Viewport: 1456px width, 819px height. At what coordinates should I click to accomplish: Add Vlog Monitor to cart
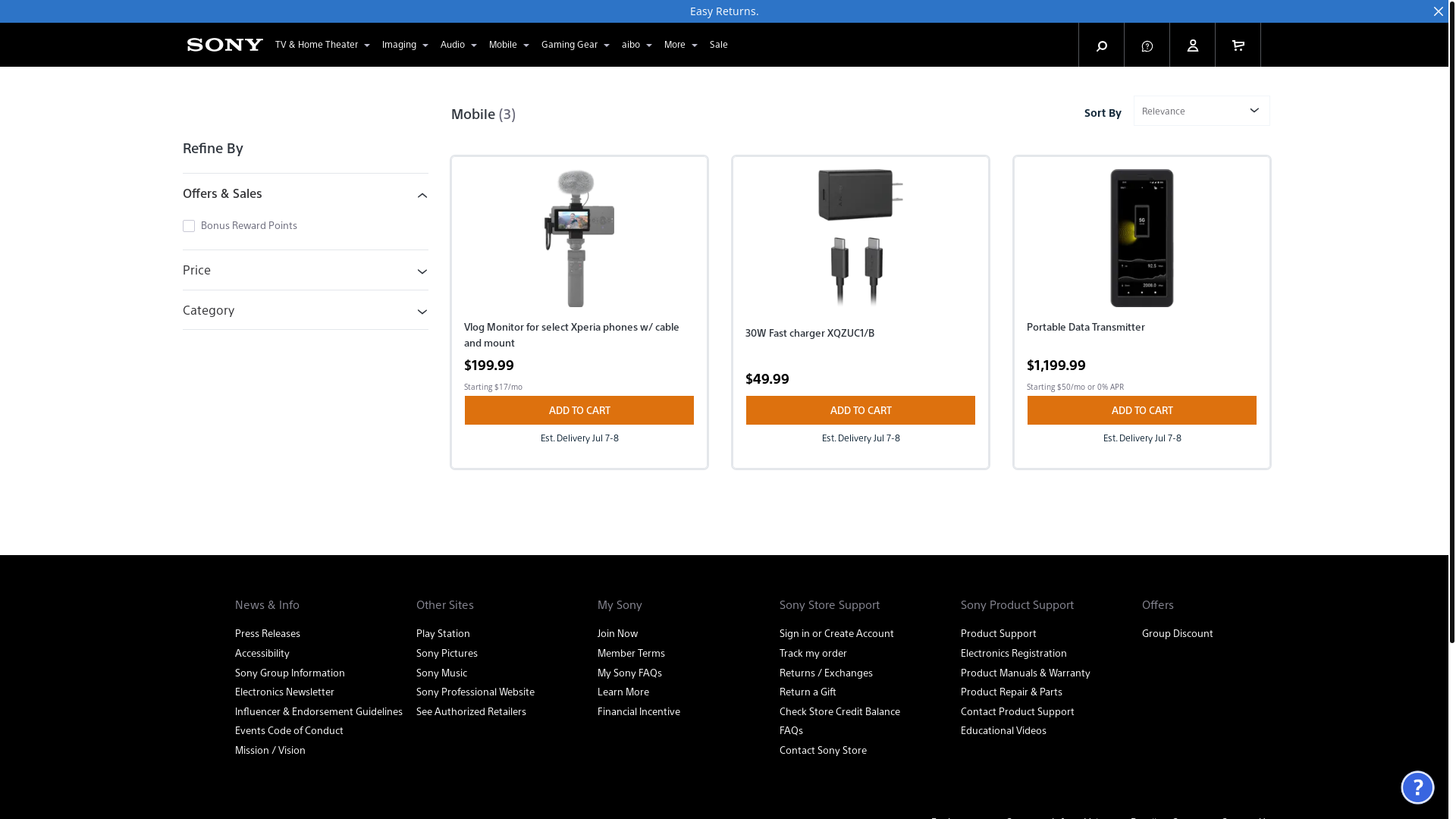(x=579, y=410)
